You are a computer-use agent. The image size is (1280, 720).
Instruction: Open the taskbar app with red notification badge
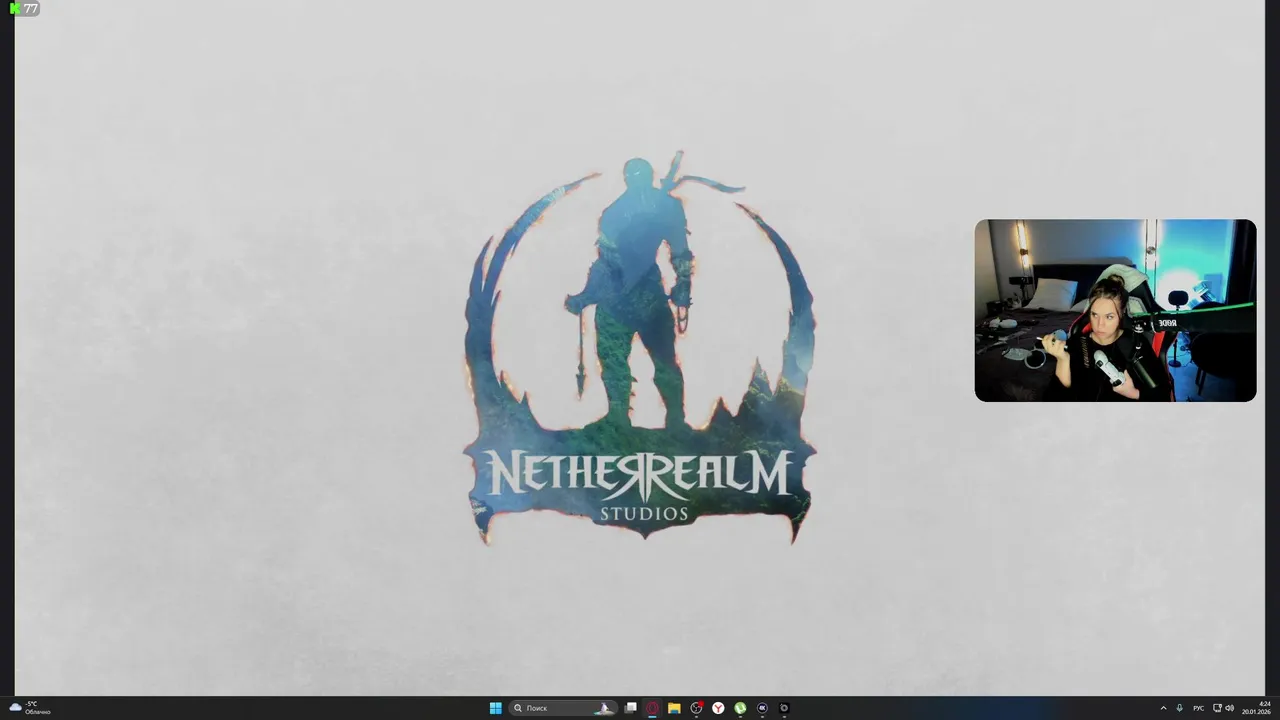697,708
